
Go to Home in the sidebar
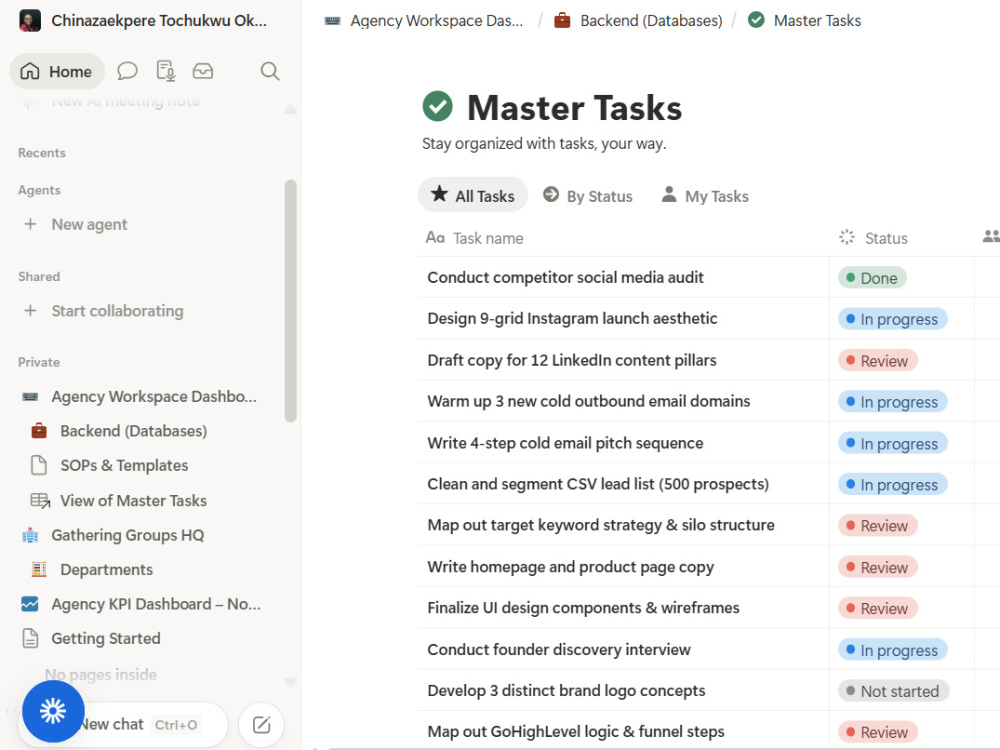click(57, 71)
